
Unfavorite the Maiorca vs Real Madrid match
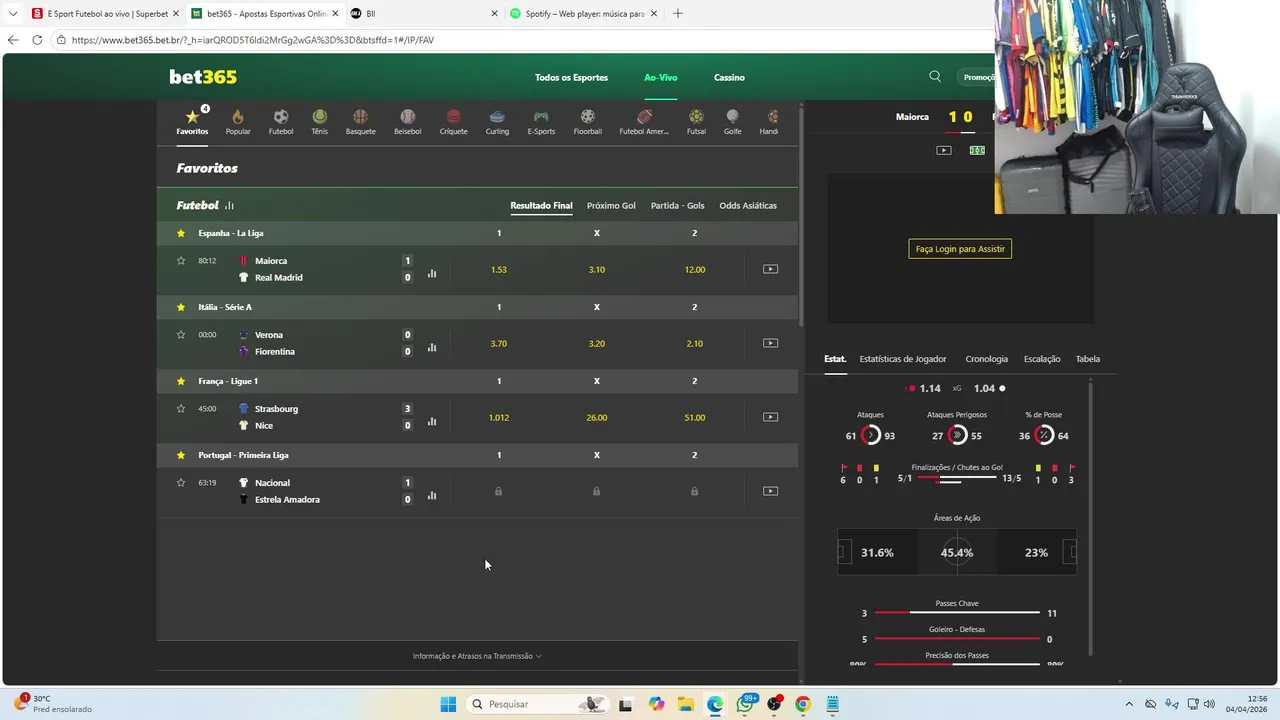[x=181, y=261]
